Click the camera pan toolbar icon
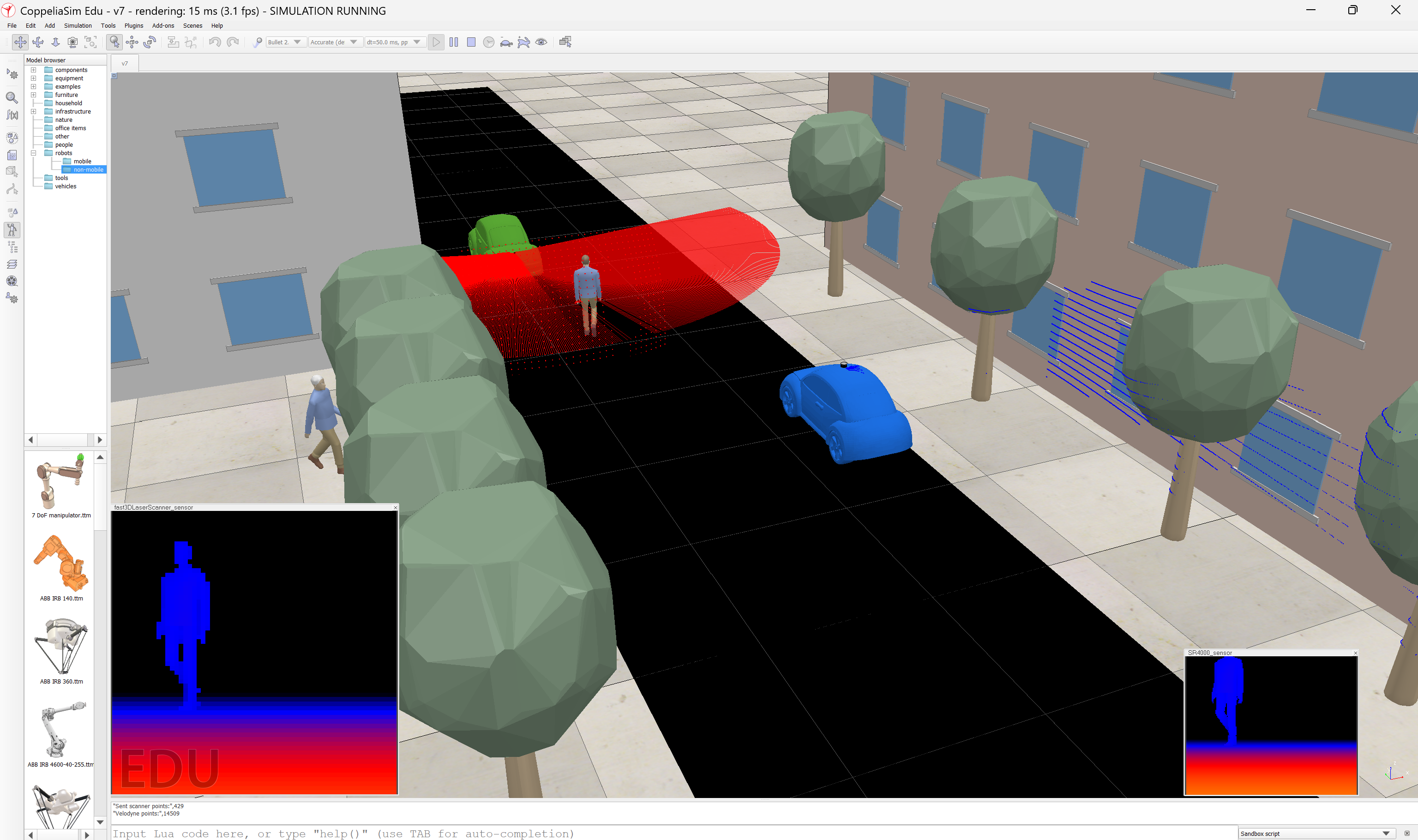Viewport: 1418px width, 840px height. (x=20, y=42)
